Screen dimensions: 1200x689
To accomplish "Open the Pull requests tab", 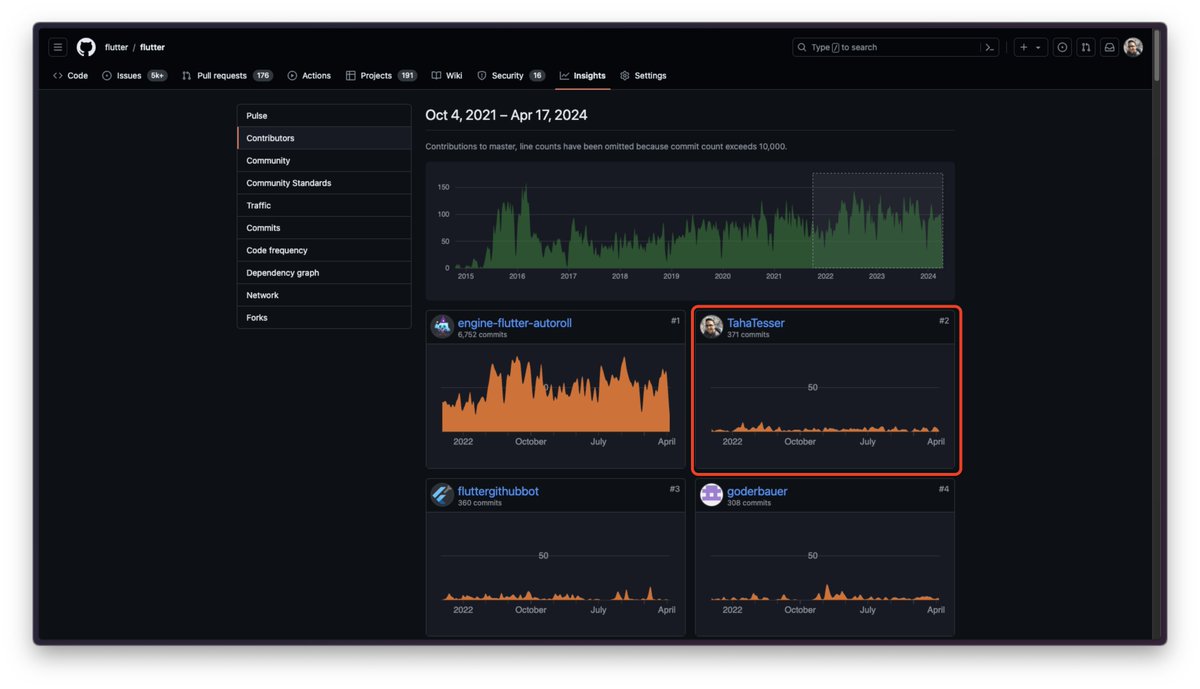I will point(227,76).
